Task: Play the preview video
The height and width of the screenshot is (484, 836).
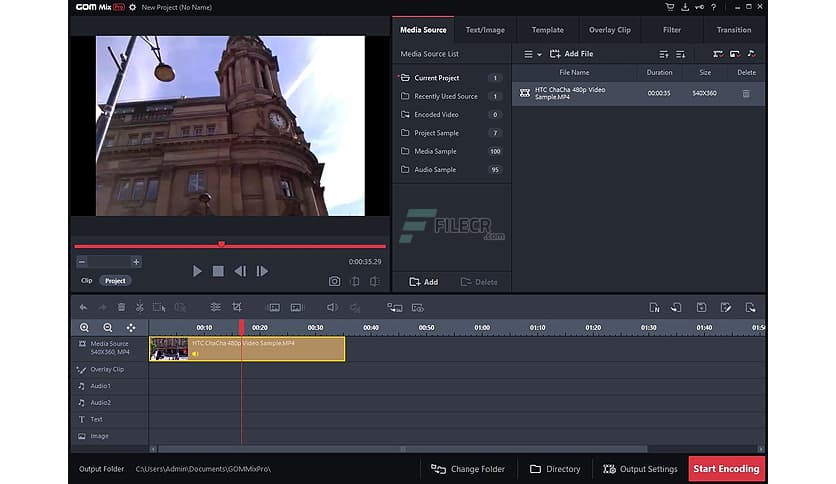Action: click(197, 271)
